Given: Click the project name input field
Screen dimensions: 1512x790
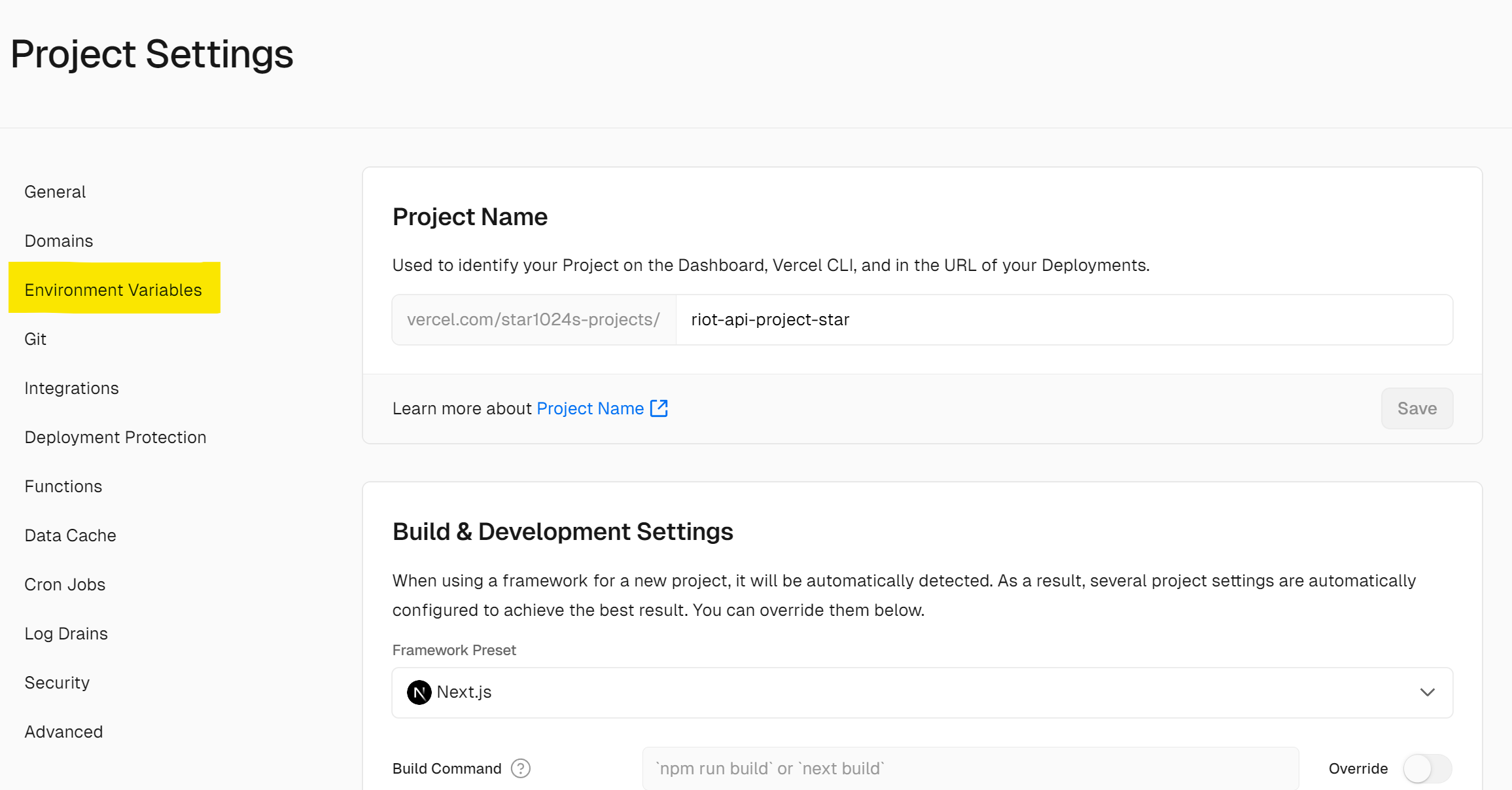Looking at the screenshot, I should tap(1064, 319).
